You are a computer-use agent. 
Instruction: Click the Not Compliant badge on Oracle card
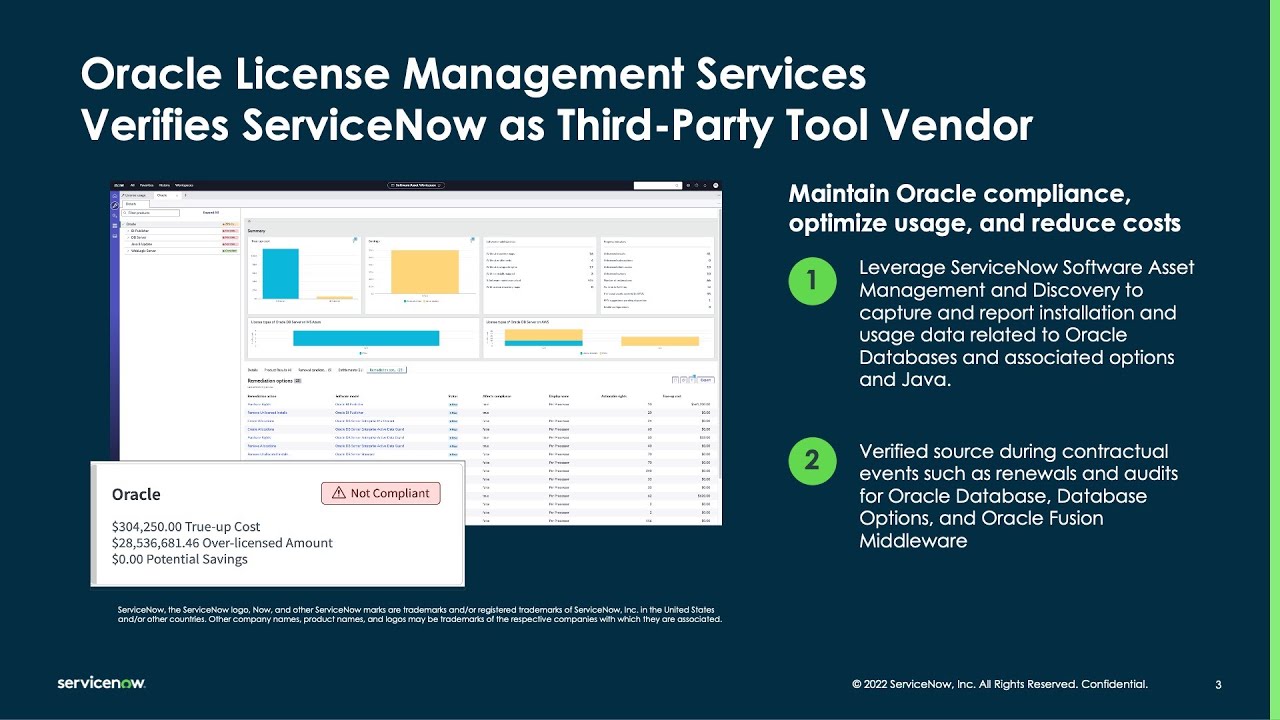[x=381, y=493]
